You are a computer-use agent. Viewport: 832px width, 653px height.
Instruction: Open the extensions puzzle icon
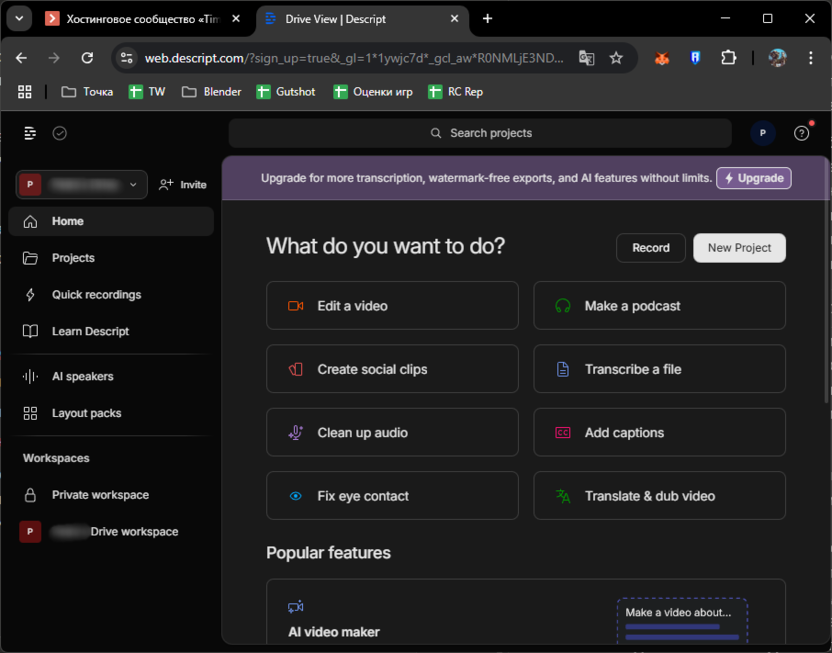tap(729, 58)
